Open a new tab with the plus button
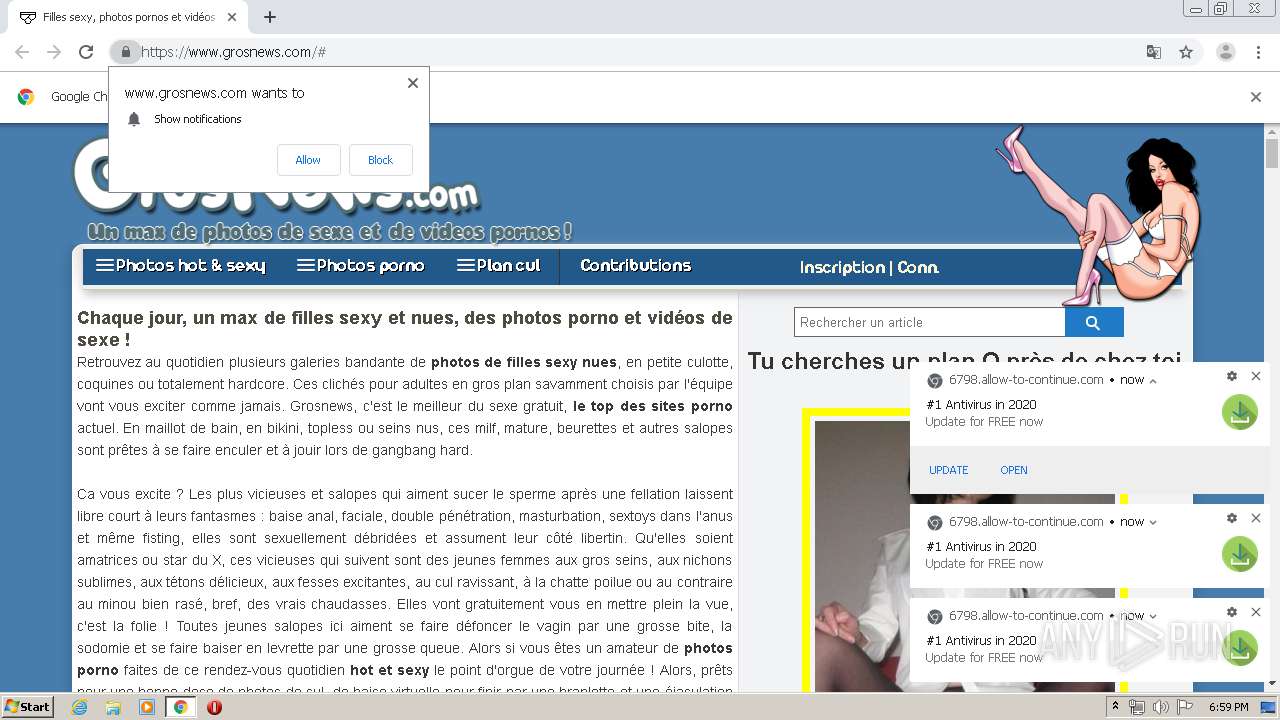Viewport: 1280px width, 720px height. click(270, 17)
